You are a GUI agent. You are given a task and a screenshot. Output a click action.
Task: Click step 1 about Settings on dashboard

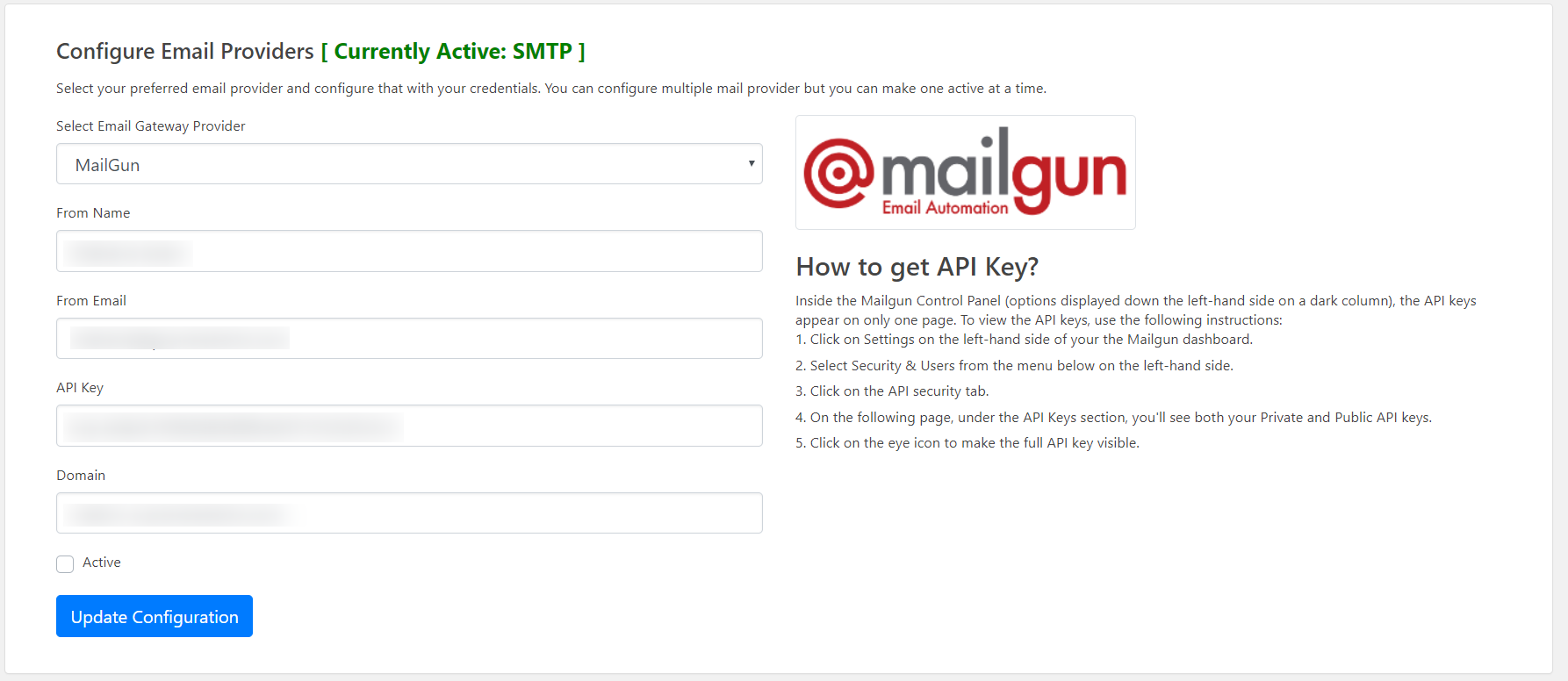1024,340
